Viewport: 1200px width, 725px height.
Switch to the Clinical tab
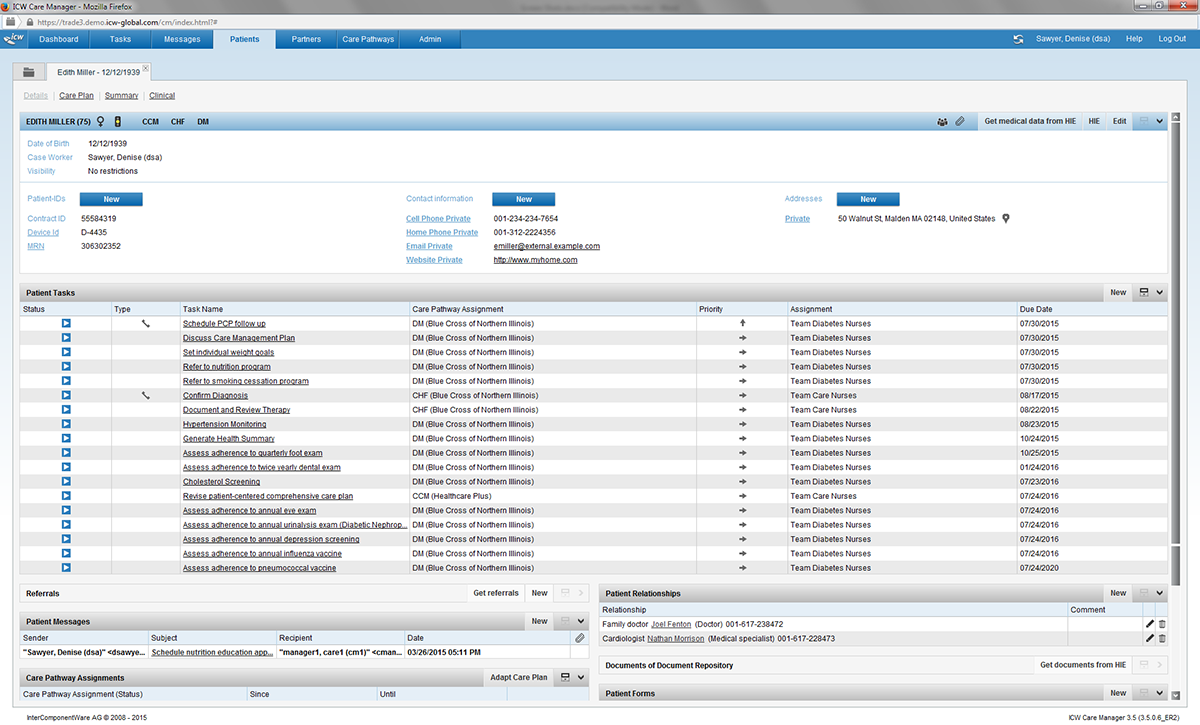point(162,96)
